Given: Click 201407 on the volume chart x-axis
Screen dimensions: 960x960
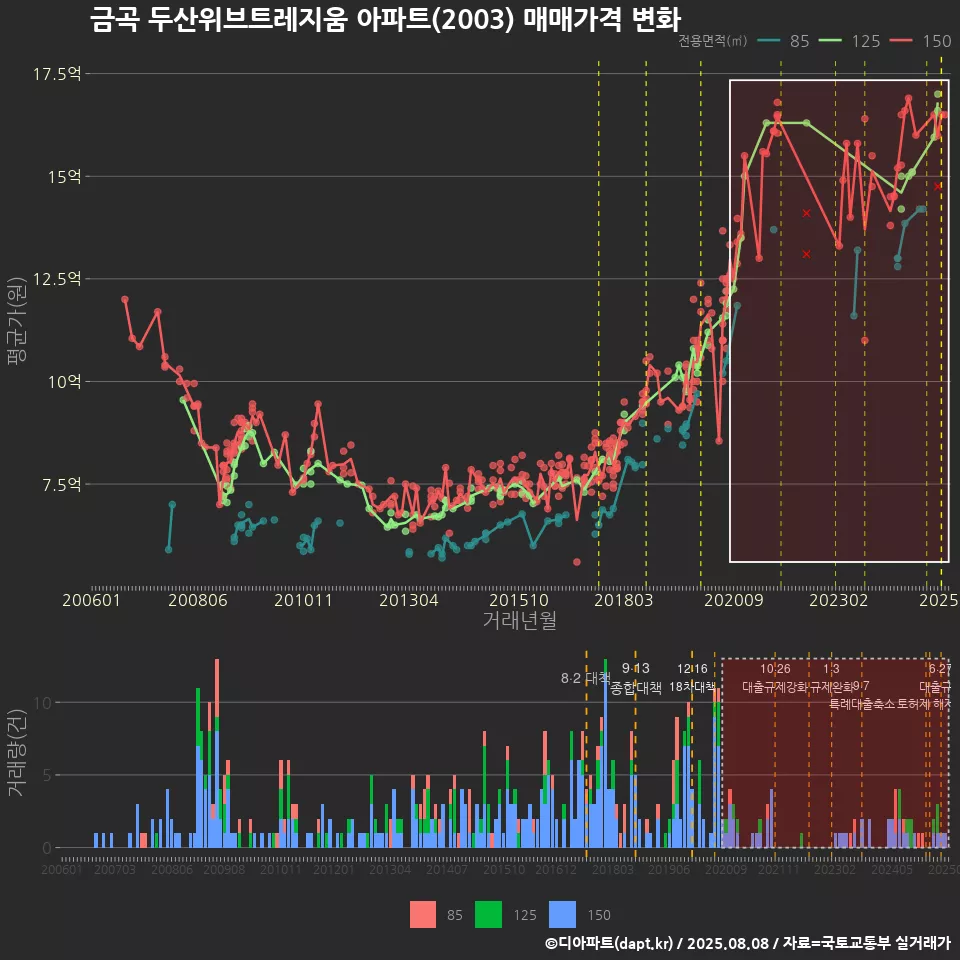Looking at the screenshot, I should [x=447, y=869].
